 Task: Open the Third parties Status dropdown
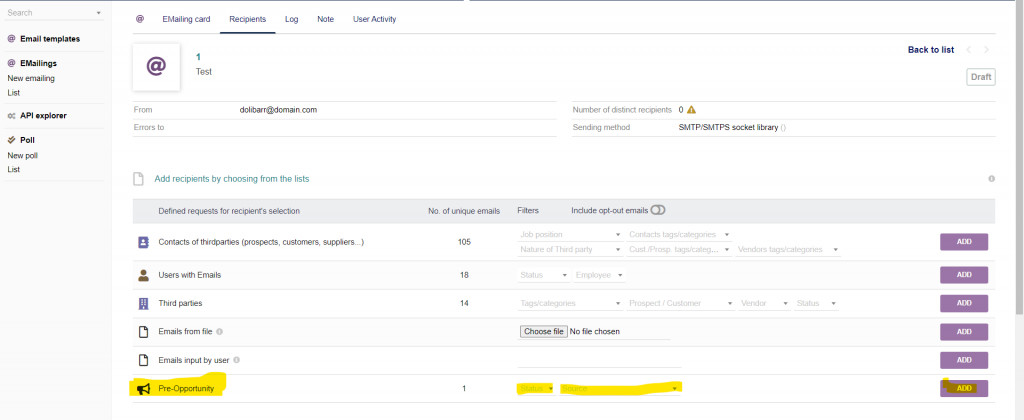point(816,303)
